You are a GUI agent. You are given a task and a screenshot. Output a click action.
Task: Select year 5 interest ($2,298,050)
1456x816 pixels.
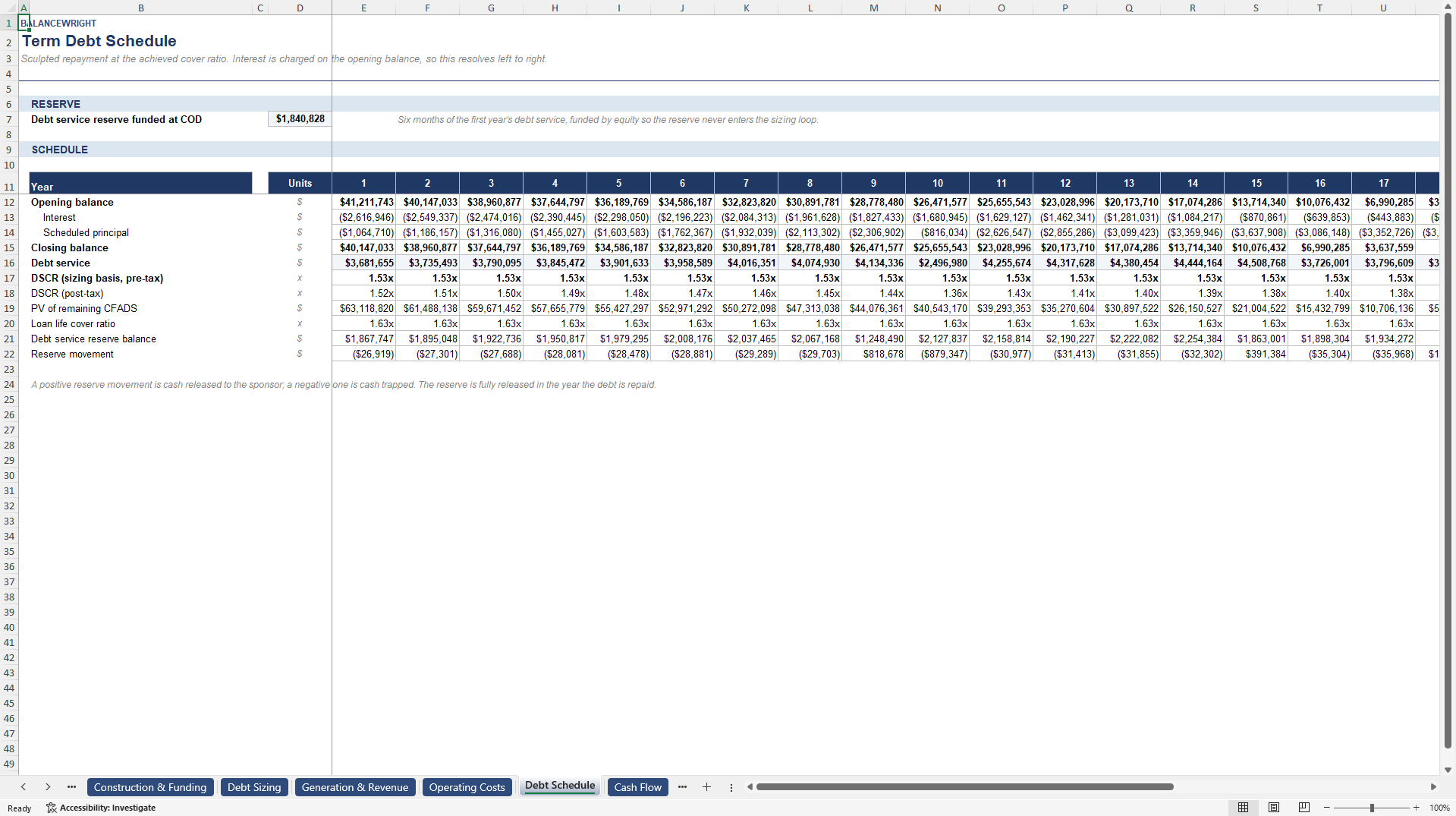tap(618, 217)
